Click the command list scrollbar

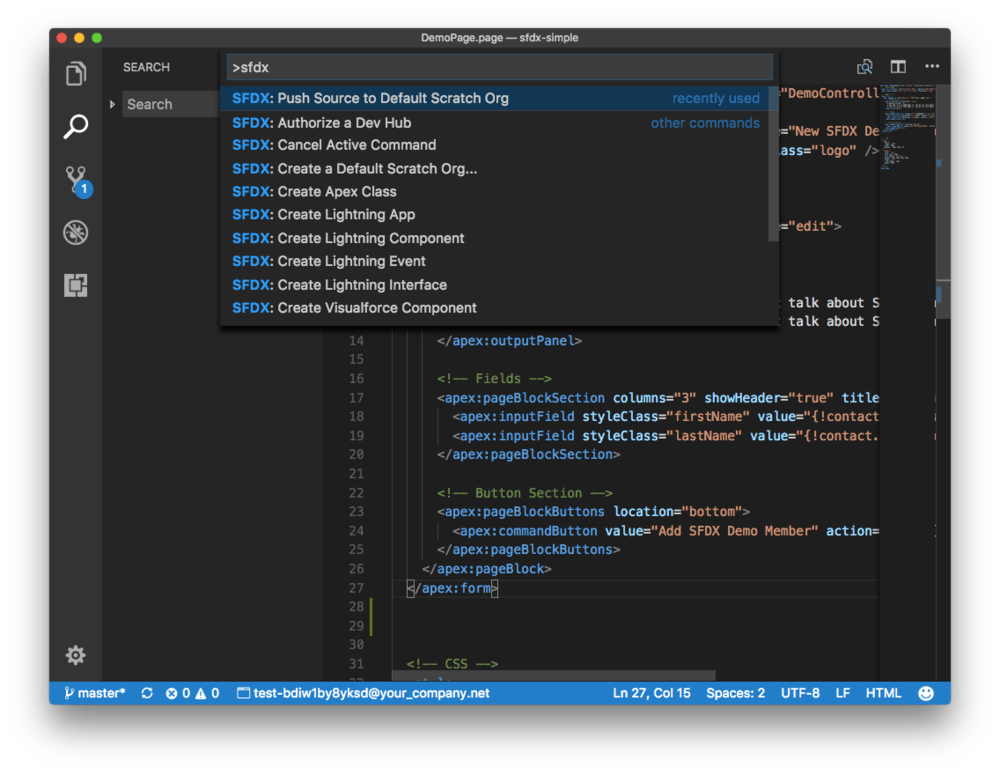tap(774, 164)
